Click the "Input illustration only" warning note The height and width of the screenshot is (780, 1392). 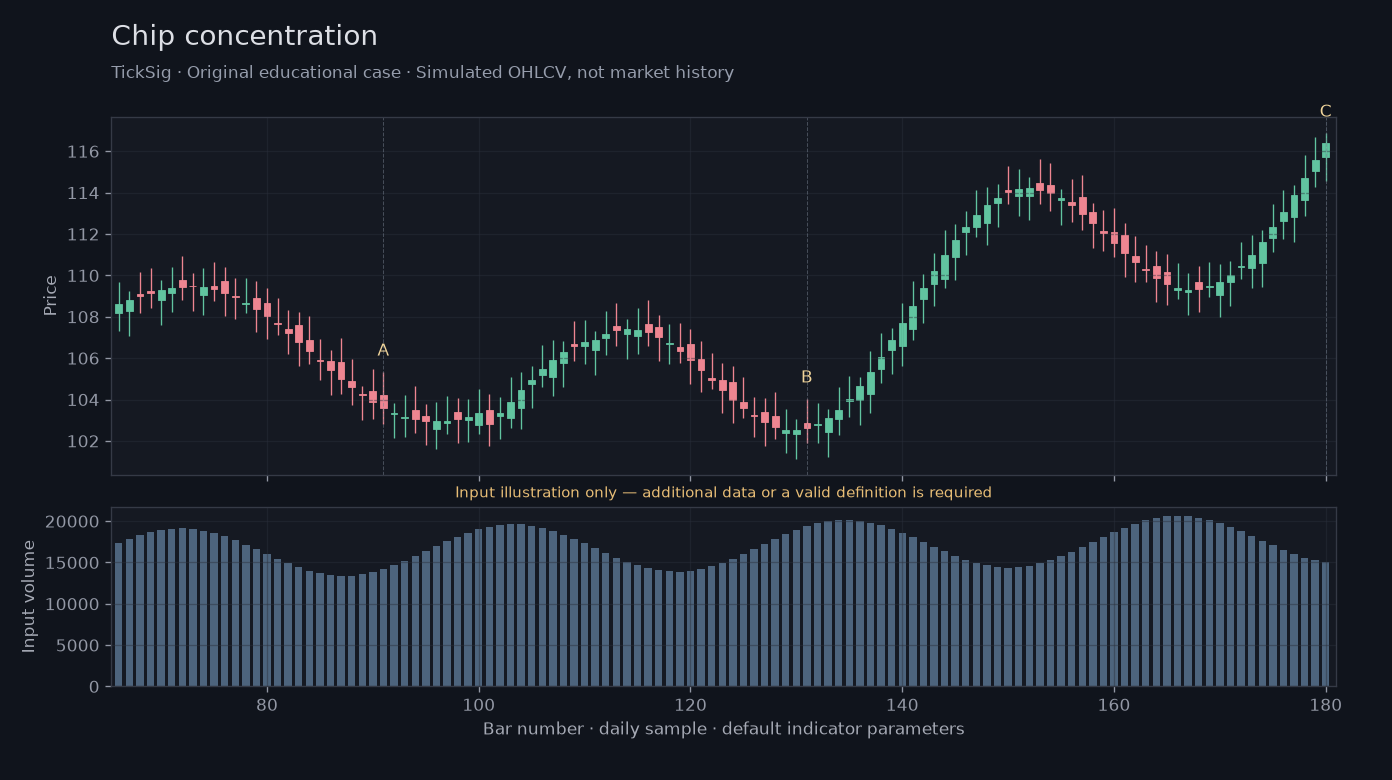click(723, 493)
